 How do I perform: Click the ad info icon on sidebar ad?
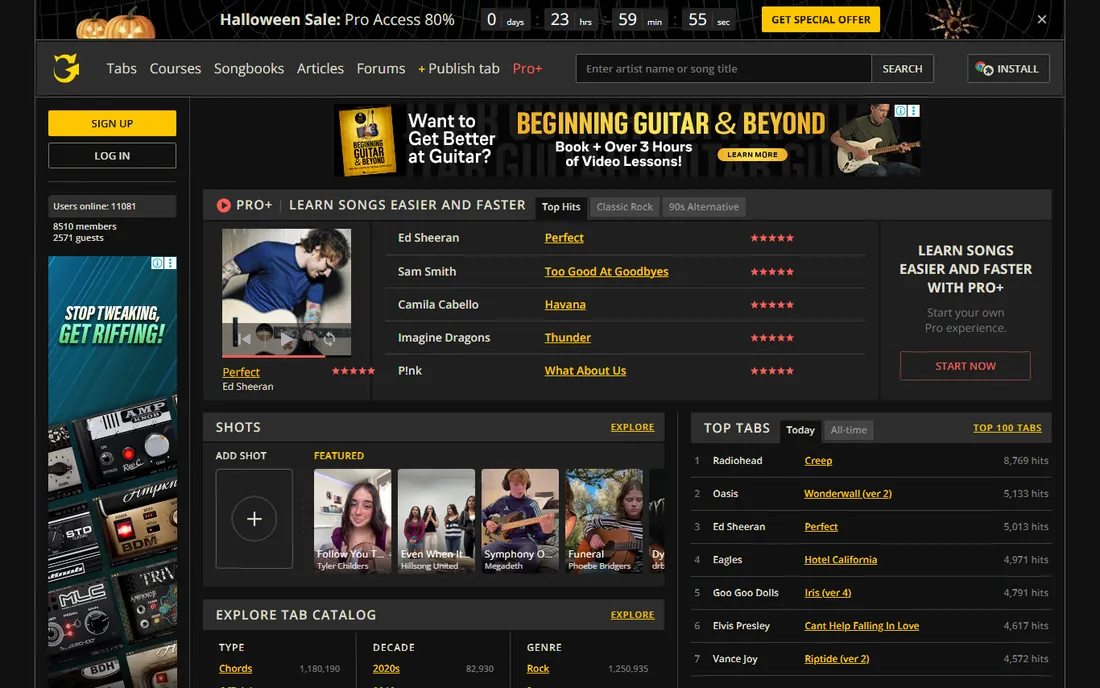coord(157,263)
